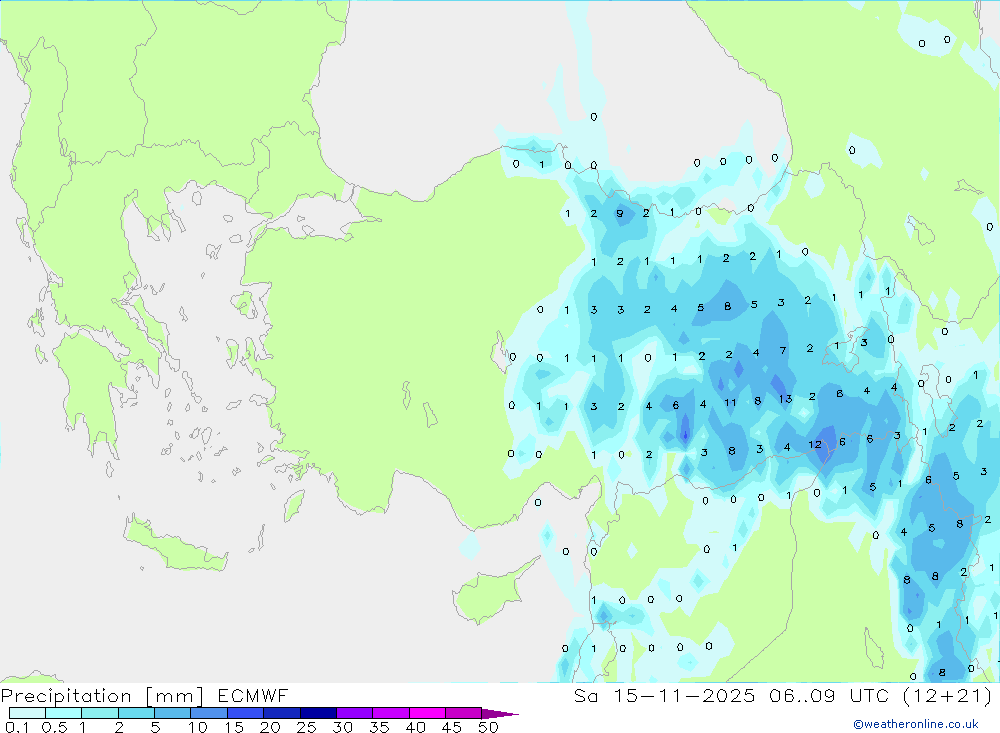
Task: Click the legend label '10'
Action: [x=198, y=727]
